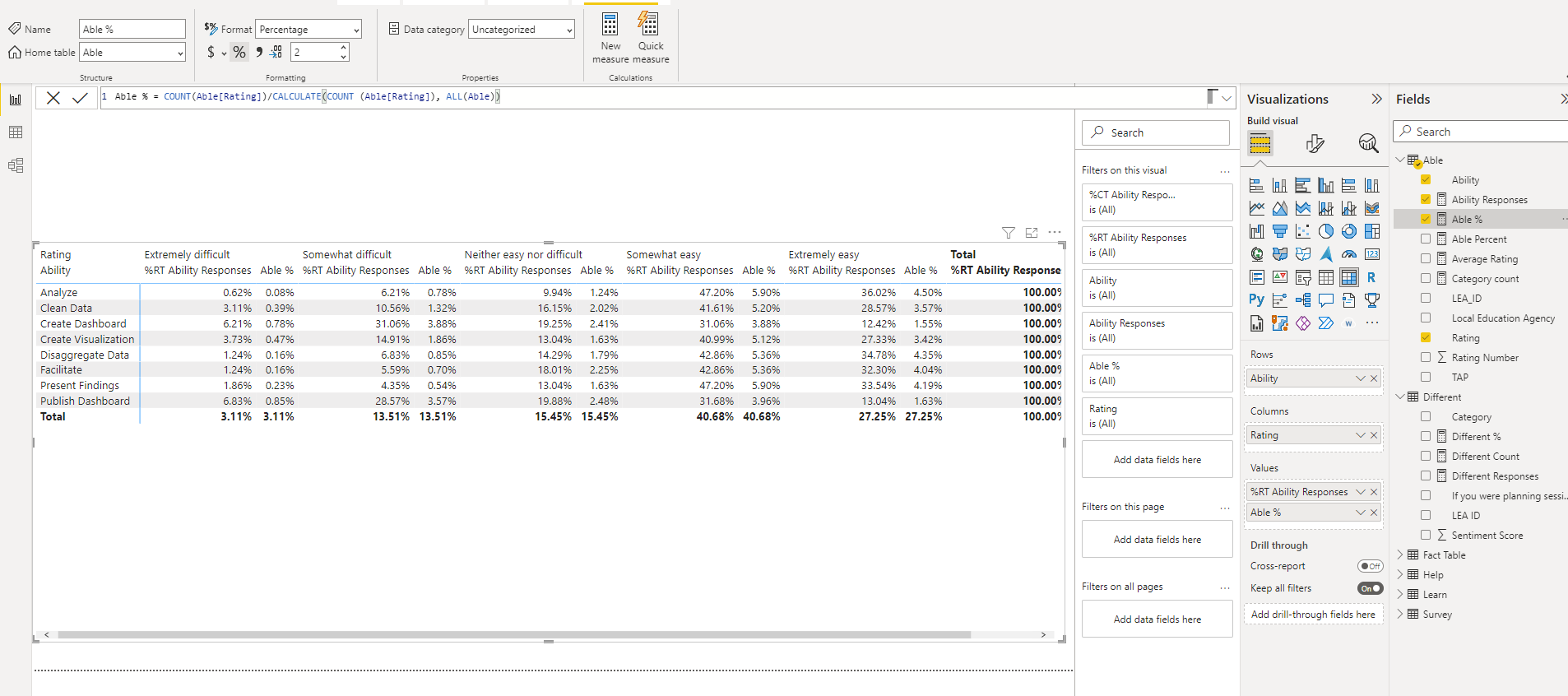Check the Average Rating field checkbox

1426,258
